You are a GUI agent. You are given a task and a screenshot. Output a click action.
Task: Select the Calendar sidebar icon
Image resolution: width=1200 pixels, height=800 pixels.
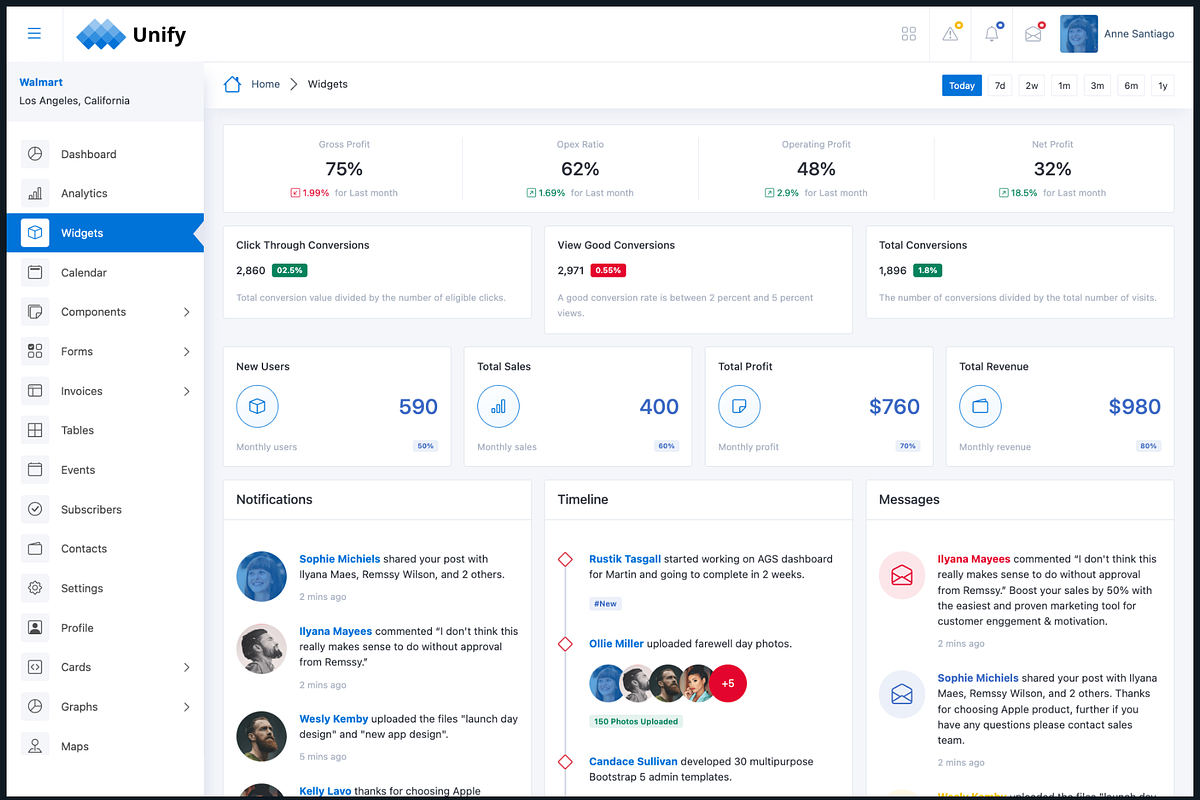[x=35, y=272]
